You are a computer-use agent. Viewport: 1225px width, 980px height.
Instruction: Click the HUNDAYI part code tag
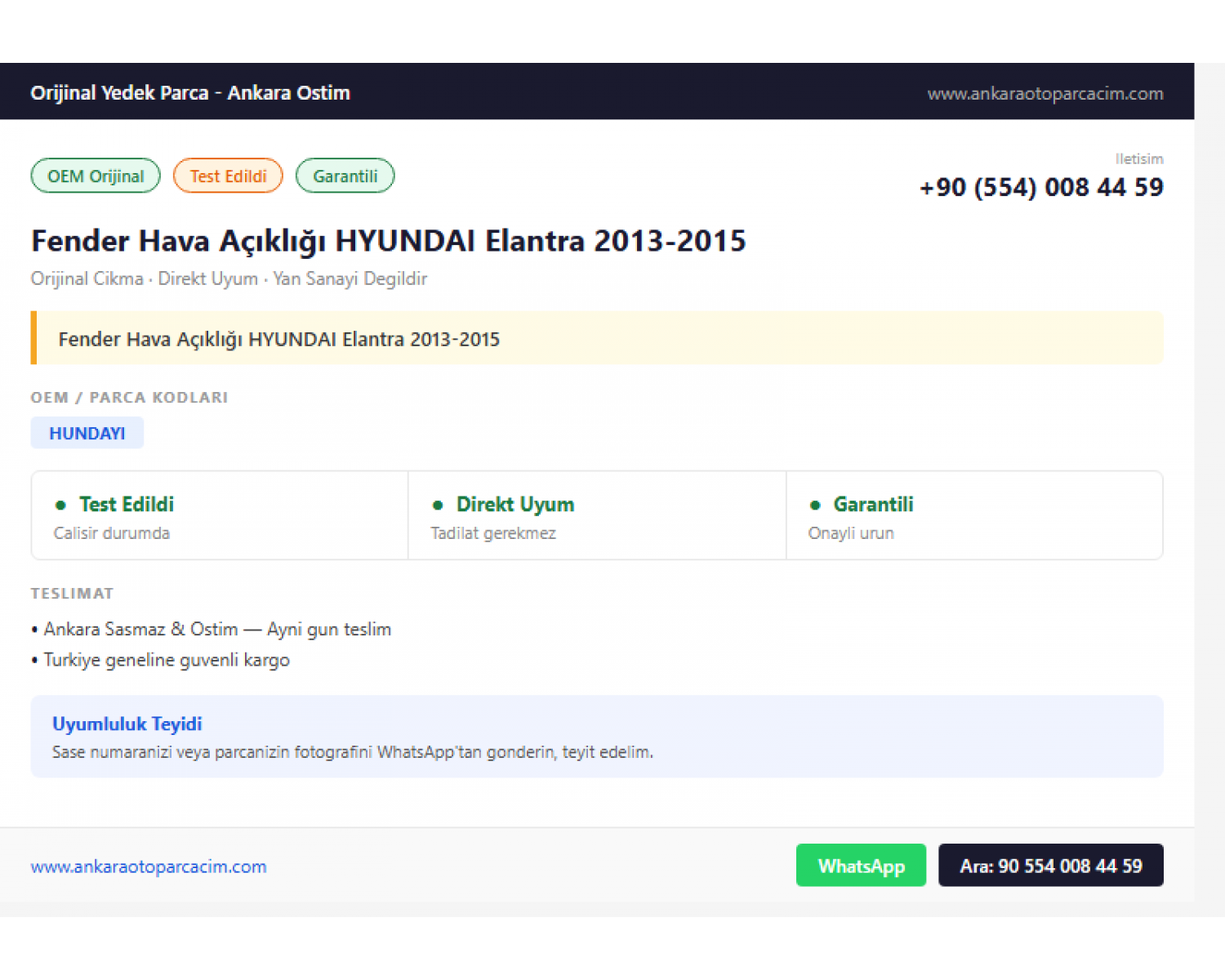pos(87,433)
